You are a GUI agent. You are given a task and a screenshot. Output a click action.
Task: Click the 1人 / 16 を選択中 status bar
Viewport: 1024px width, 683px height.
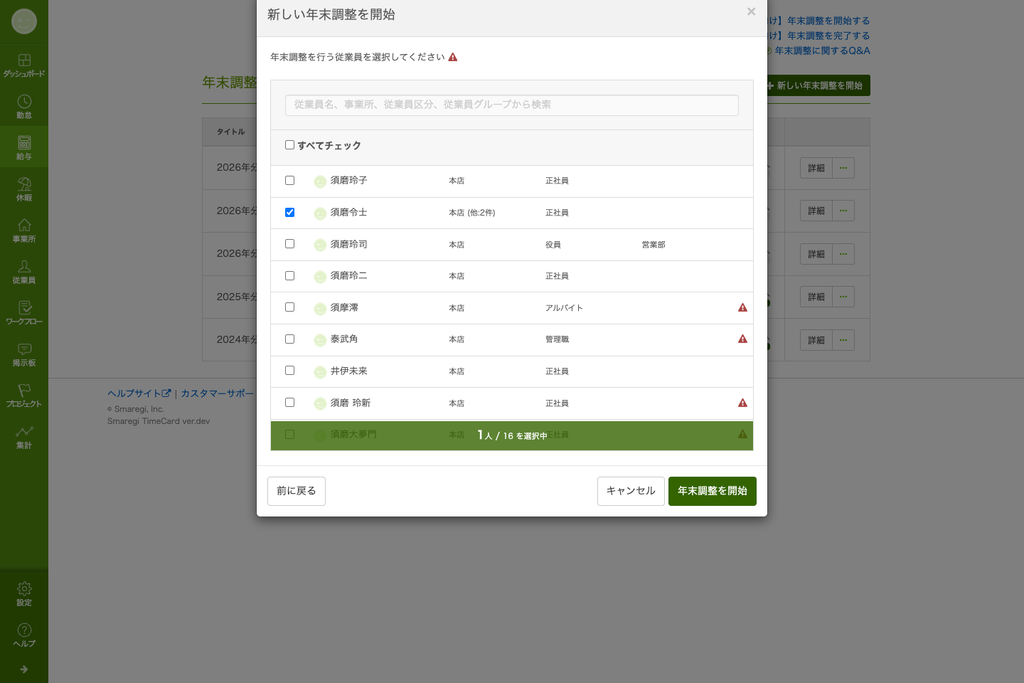pyautogui.click(x=512, y=436)
